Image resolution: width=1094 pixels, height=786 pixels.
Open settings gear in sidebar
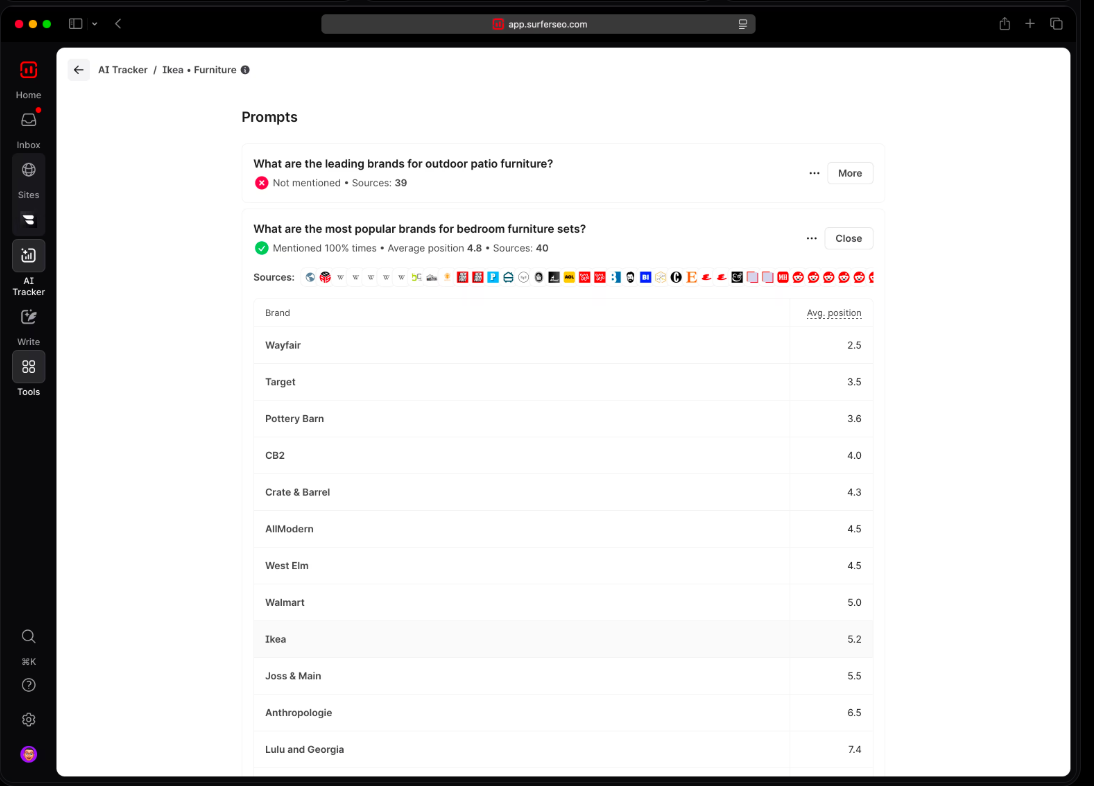tap(28, 720)
